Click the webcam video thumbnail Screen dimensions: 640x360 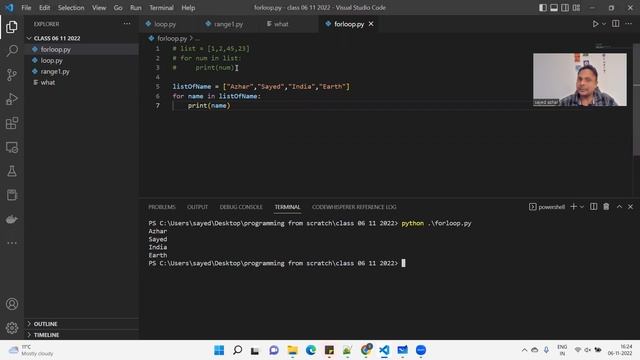(x=580, y=80)
